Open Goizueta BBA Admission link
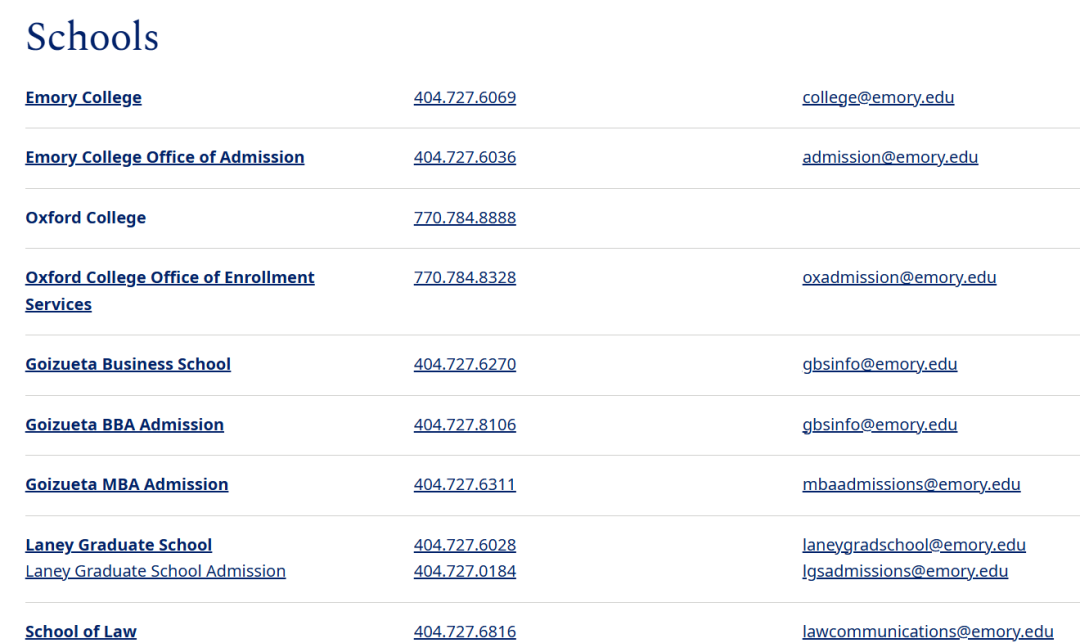This screenshot has width=1080, height=643. (124, 424)
